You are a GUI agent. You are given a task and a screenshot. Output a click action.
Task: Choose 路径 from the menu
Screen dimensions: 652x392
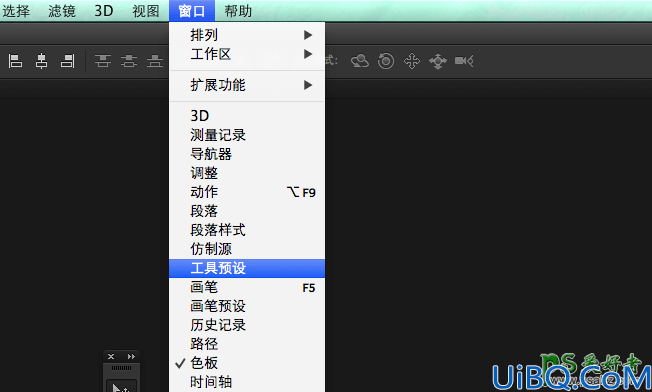pos(247,344)
